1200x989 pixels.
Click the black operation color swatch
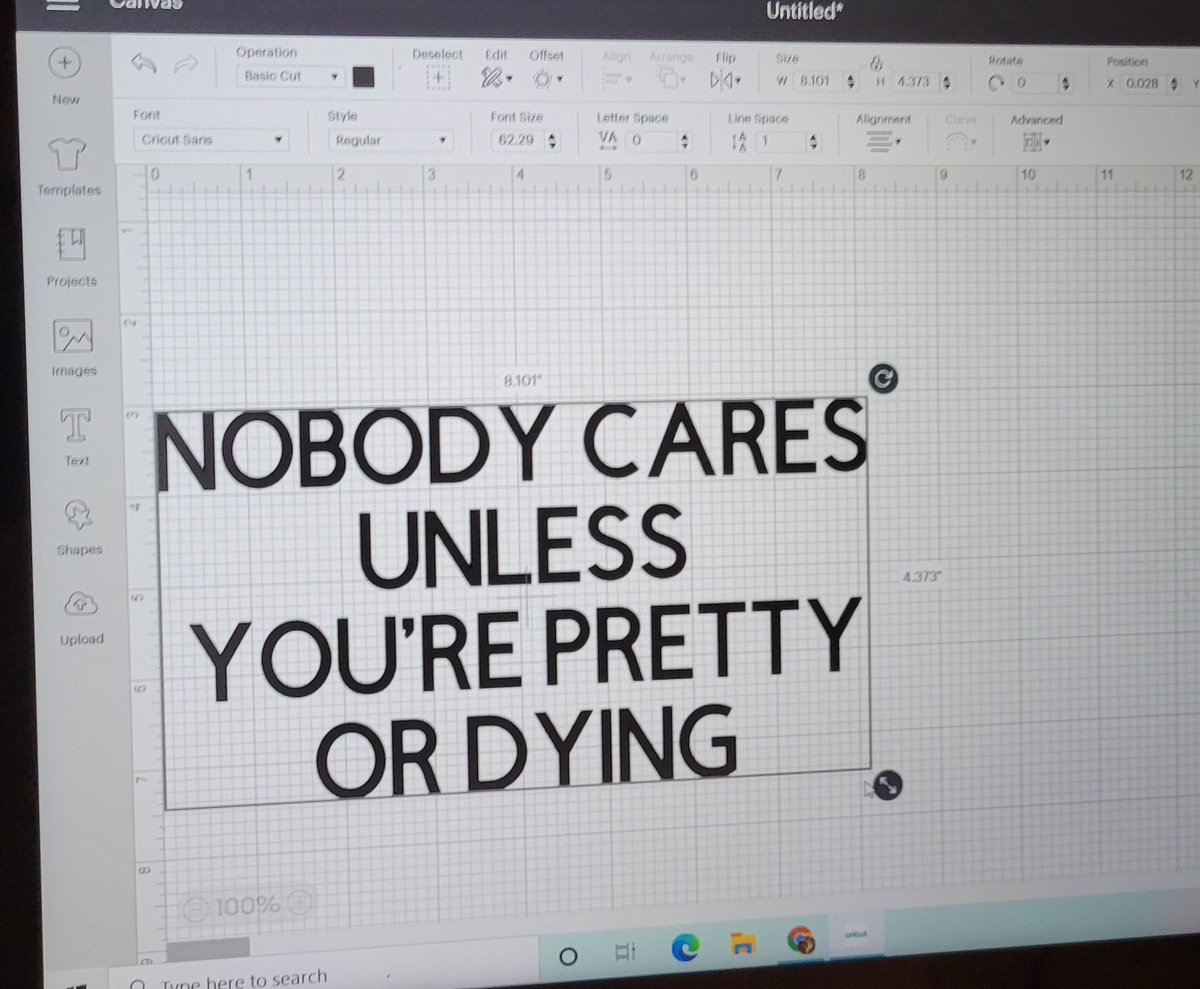pyautogui.click(x=364, y=77)
